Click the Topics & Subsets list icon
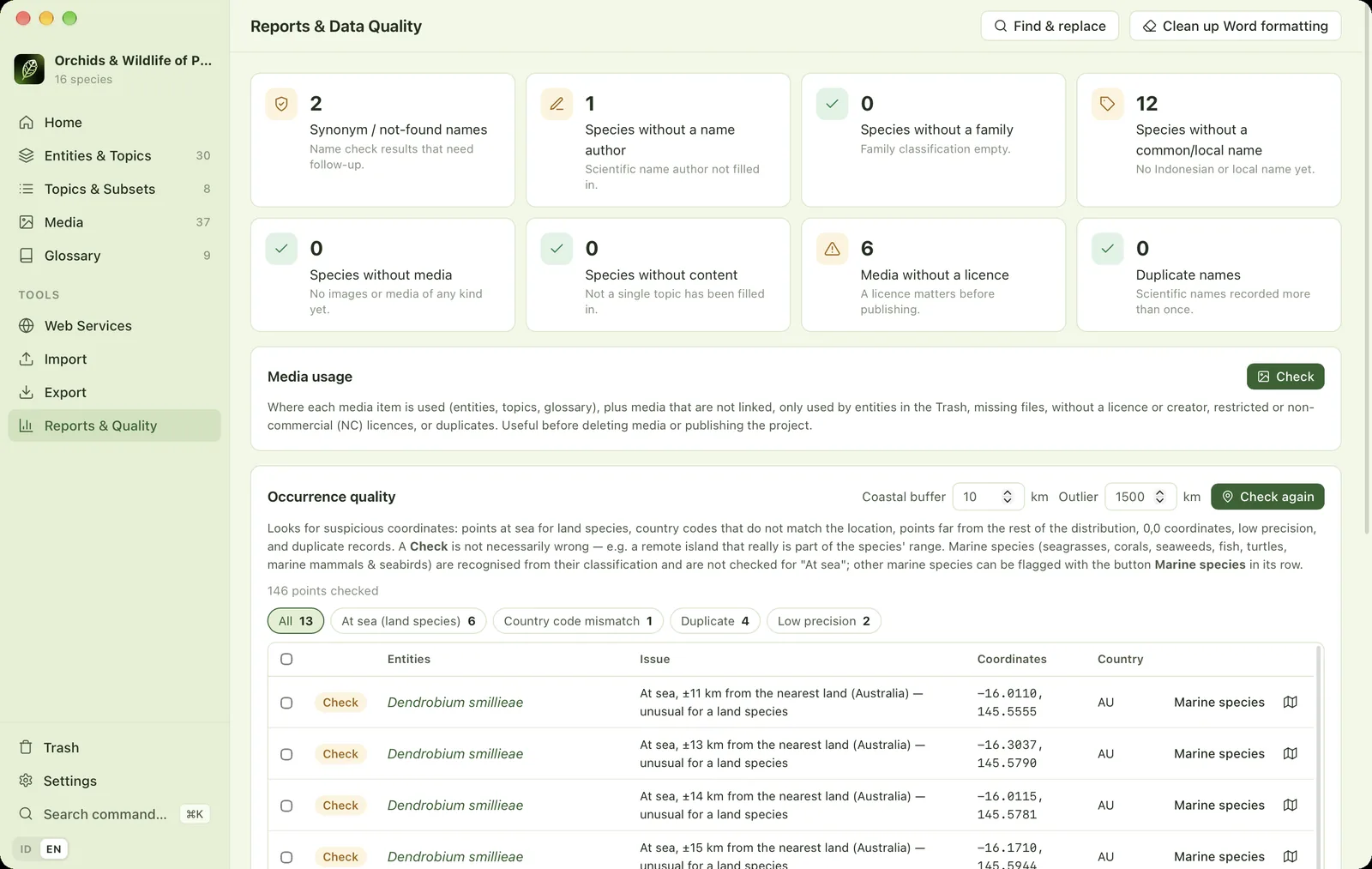Viewport: 1372px width, 869px height. coord(27,189)
